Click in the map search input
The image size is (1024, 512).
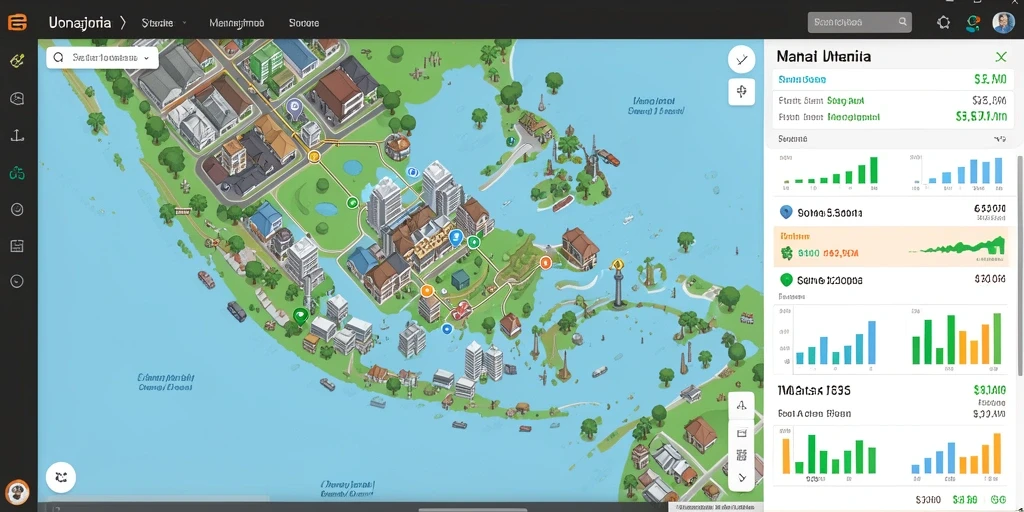tap(102, 58)
